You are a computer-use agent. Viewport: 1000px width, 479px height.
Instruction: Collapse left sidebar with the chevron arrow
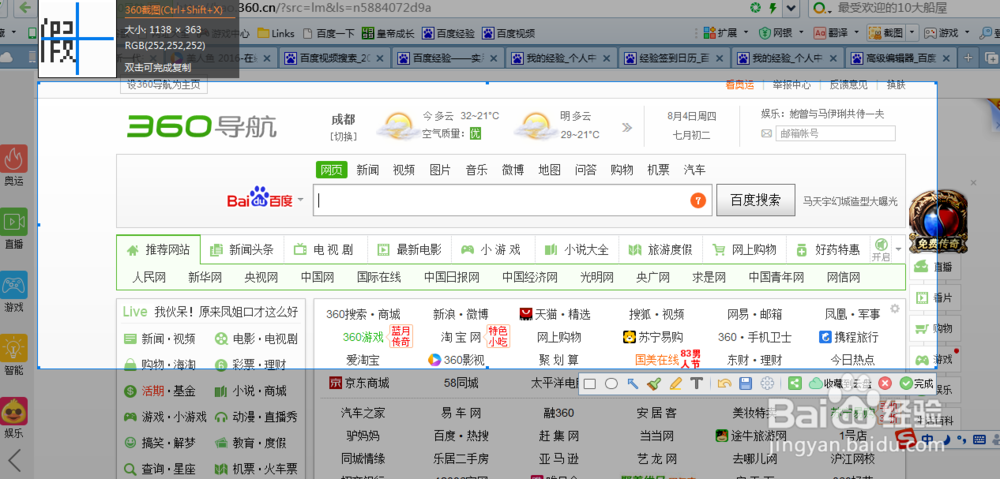[14, 461]
